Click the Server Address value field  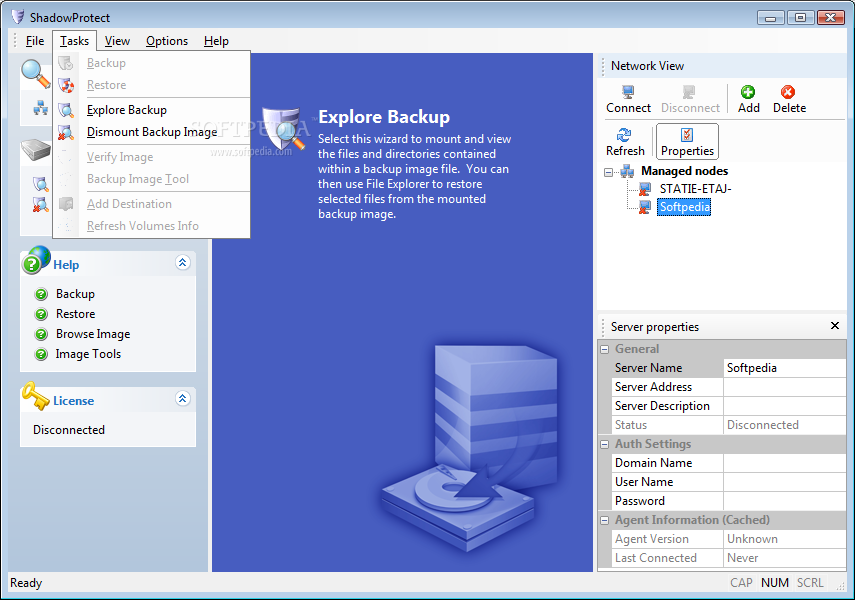(x=784, y=387)
